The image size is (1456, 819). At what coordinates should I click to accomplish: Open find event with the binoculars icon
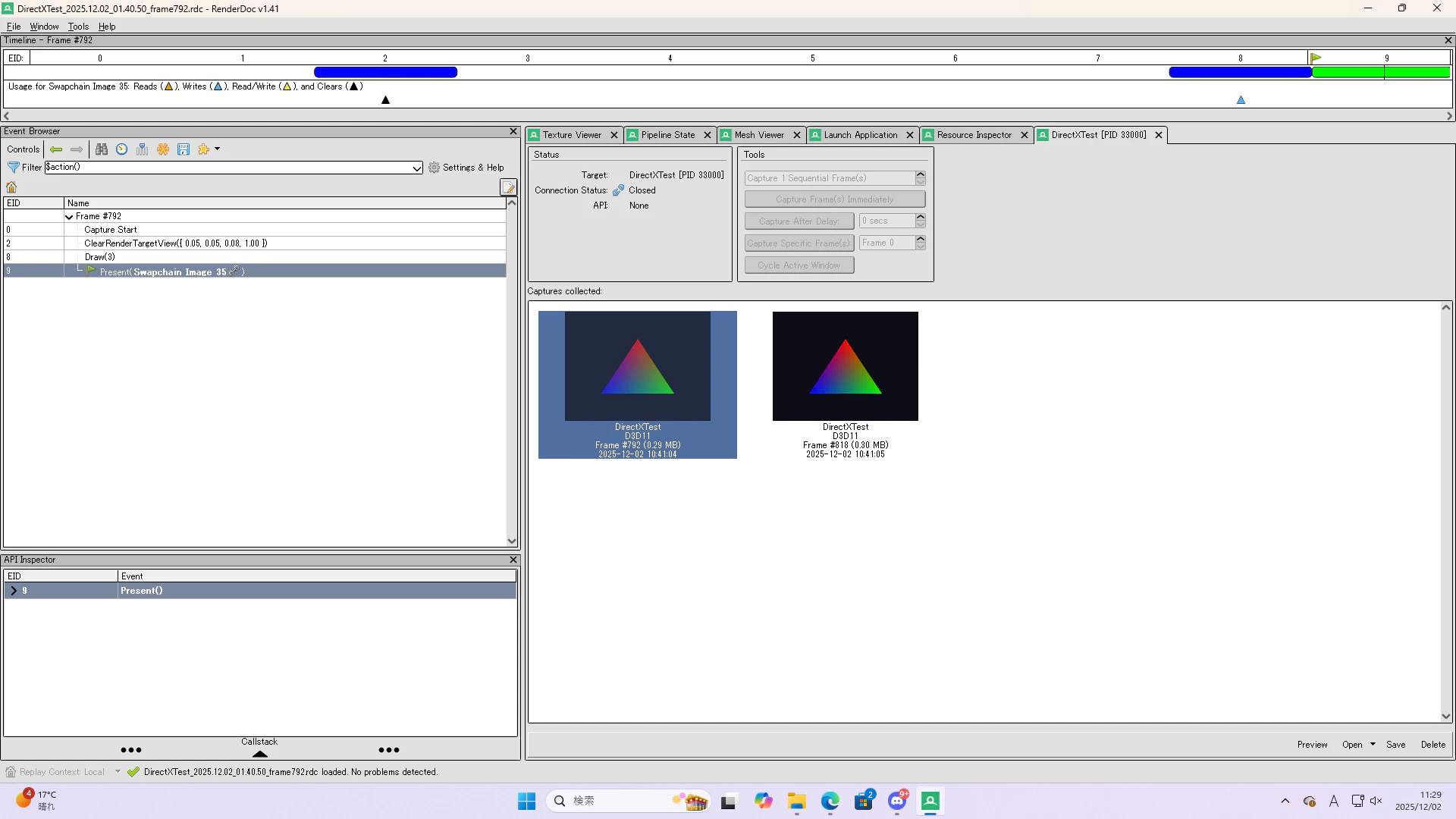coord(101,149)
